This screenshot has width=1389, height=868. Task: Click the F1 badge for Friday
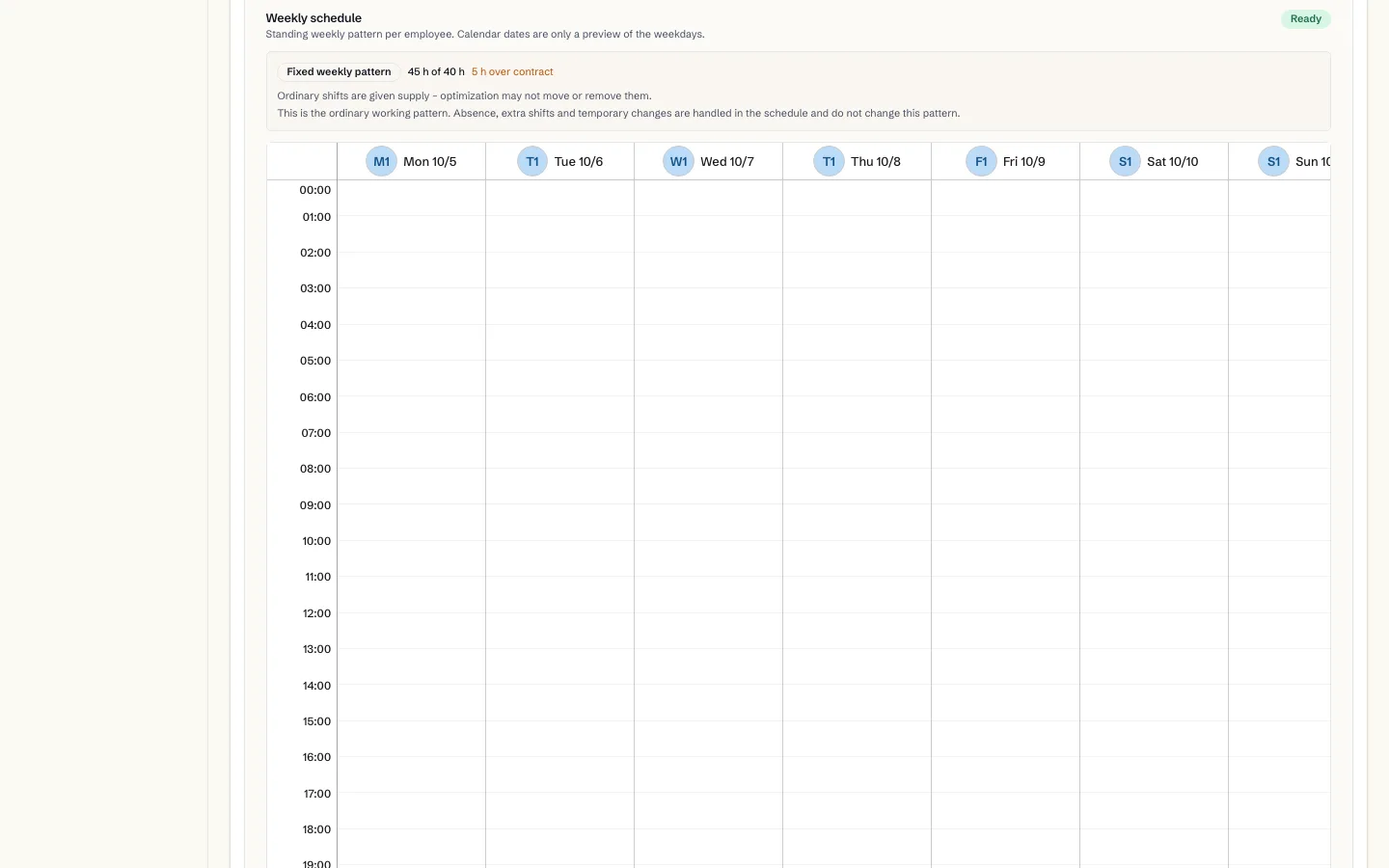(981, 161)
